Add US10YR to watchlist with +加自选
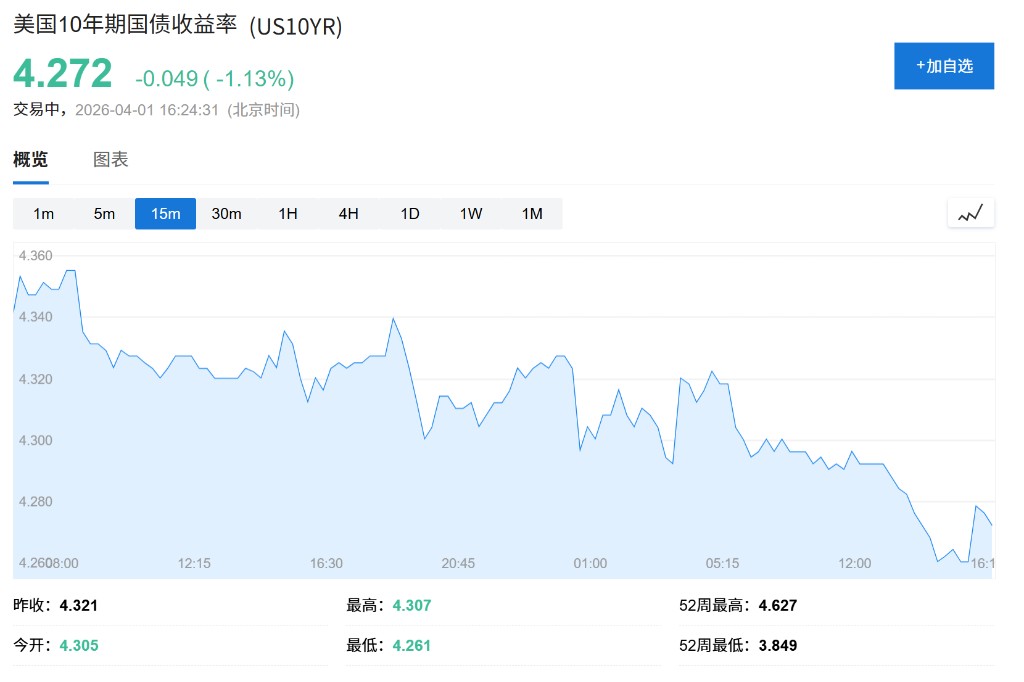The width and height of the screenshot is (1024, 682). tap(944, 66)
